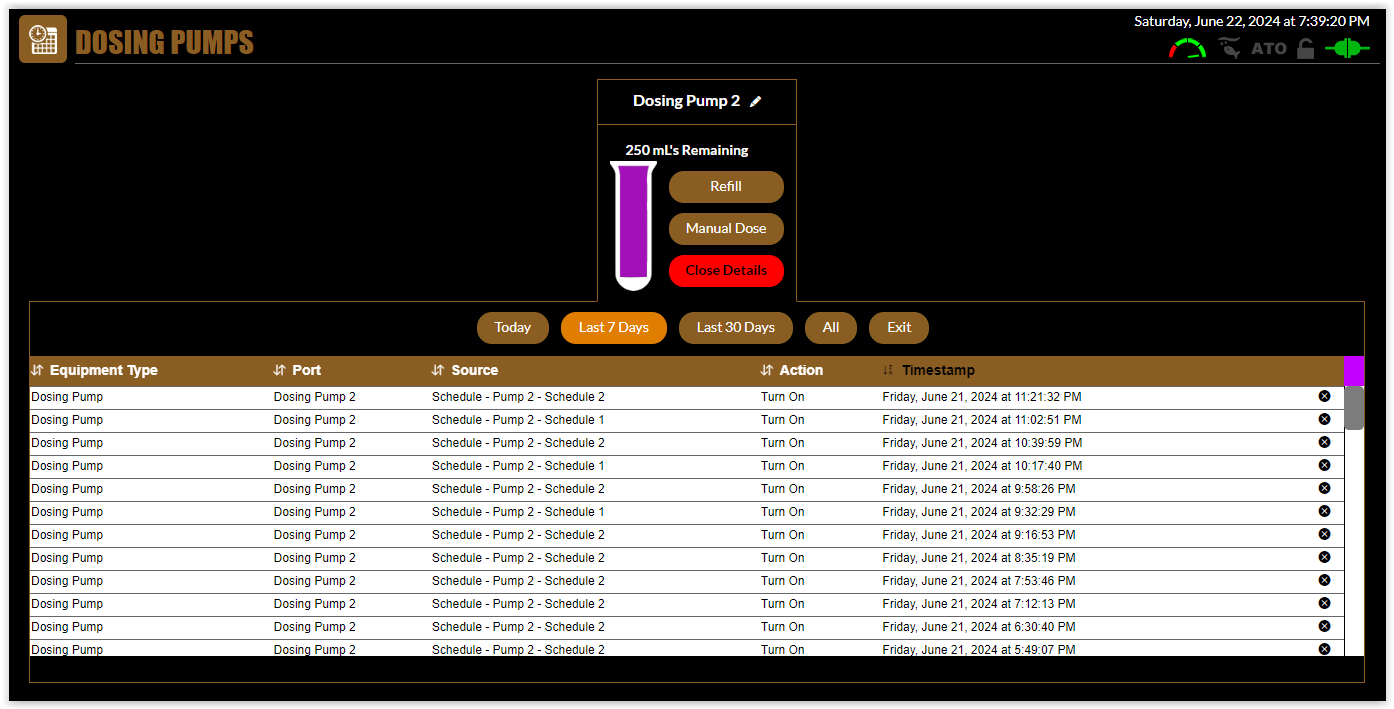This screenshot has width=1394, height=709.
Task: Click the unlocked padlock icon
Action: [x=1305, y=48]
